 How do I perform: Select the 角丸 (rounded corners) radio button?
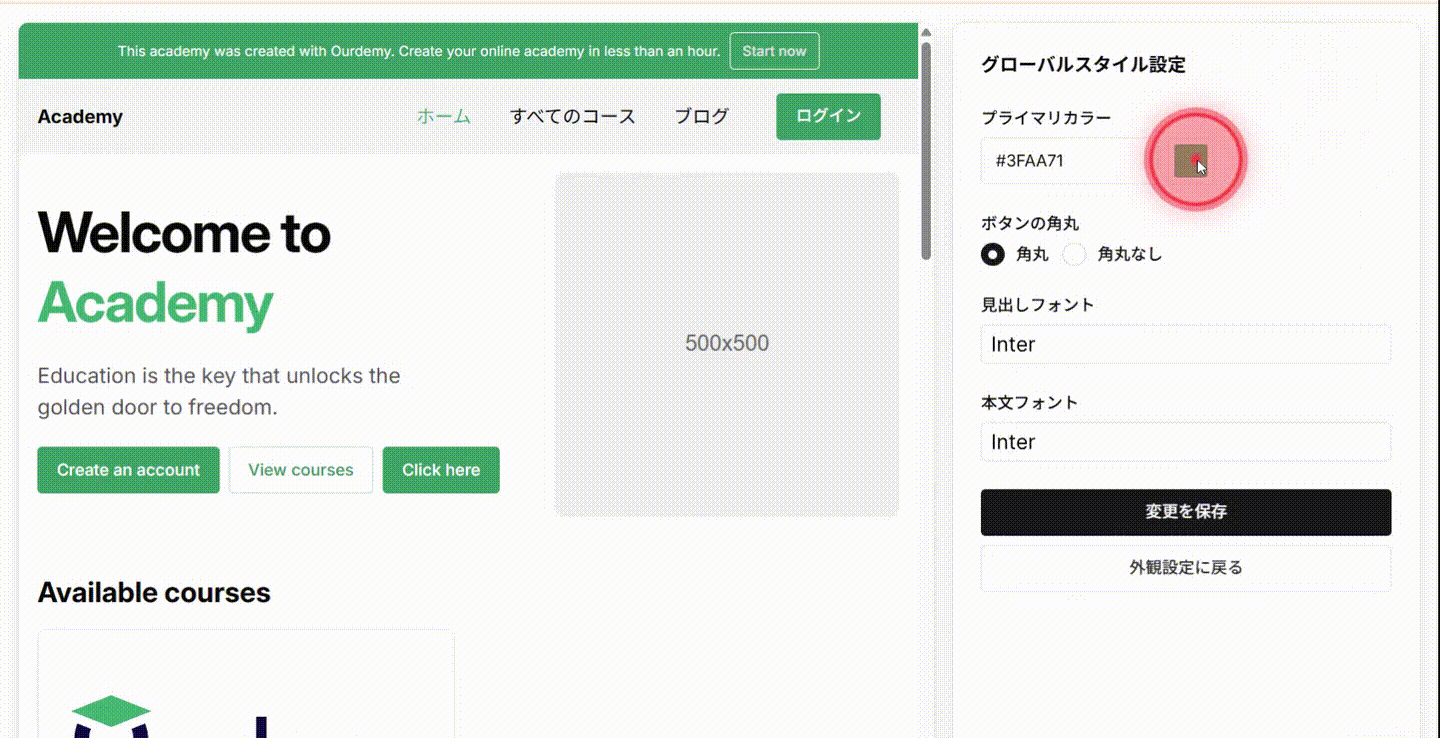992,254
